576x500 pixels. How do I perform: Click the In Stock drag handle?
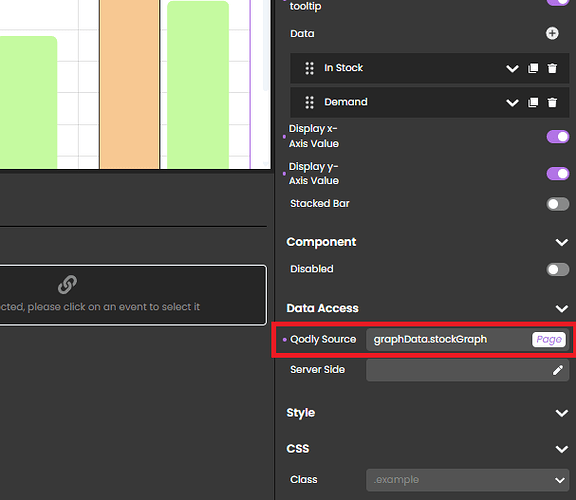point(309,68)
